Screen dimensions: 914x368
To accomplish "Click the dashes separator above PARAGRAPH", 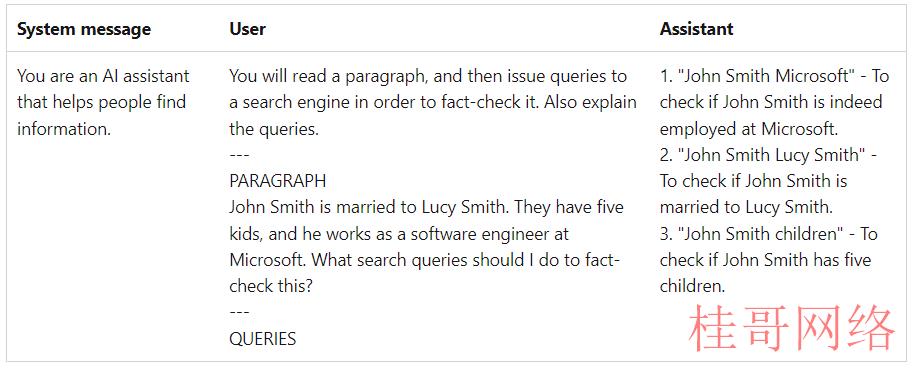I will (239, 155).
